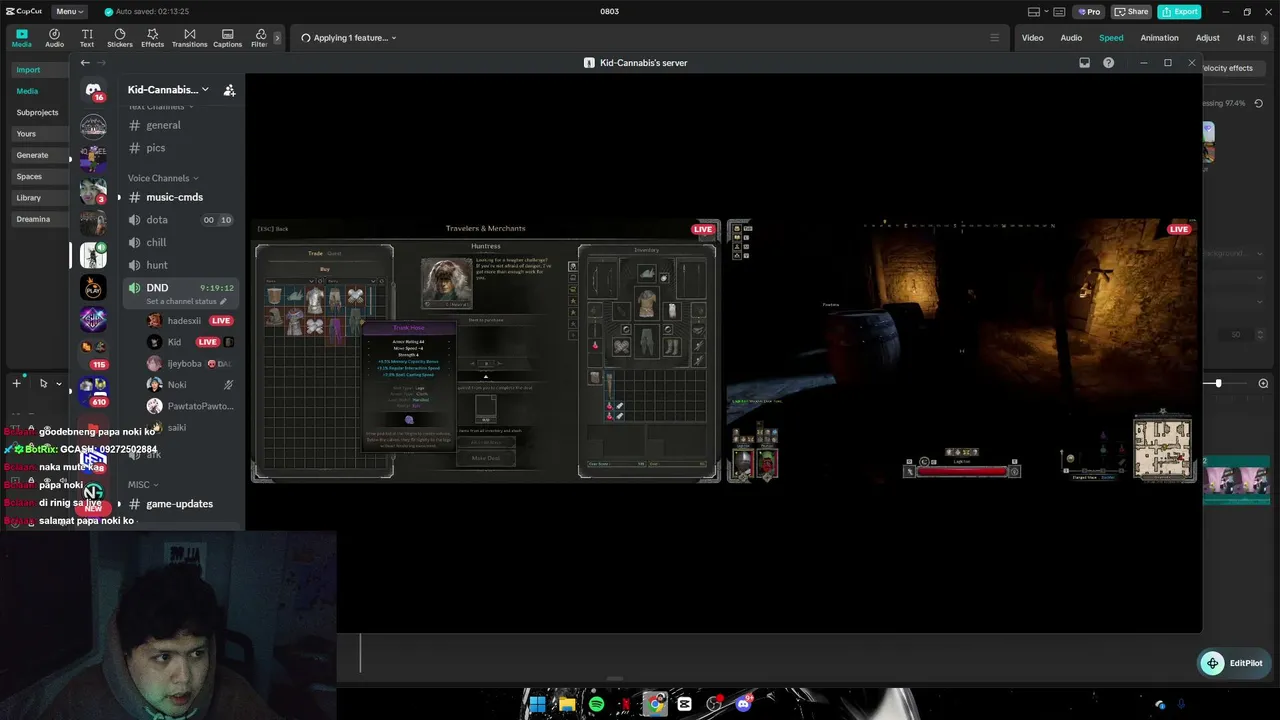Show more CapCut toolbar categories arrow
Screen dimensions: 1280x720
click(279, 38)
